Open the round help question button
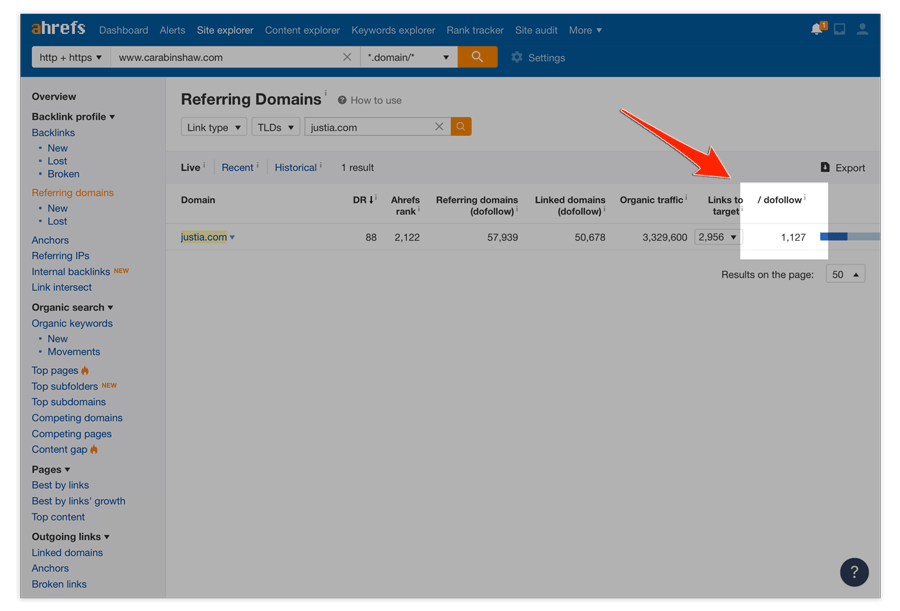The height and width of the screenshot is (611, 900). coord(854,572)
